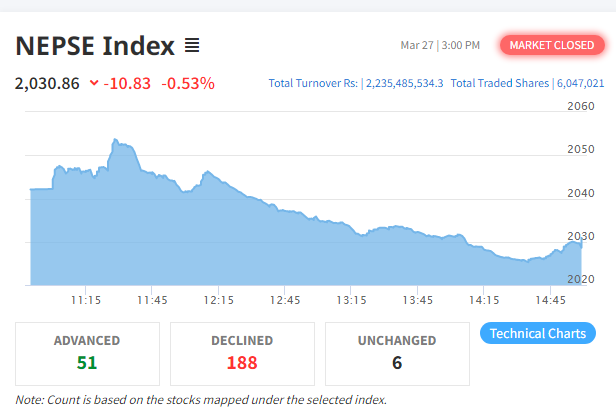Viewport: 616px width, 418px height.
Task: Click the 14:45 time axis label
Action: click(550, 300)
